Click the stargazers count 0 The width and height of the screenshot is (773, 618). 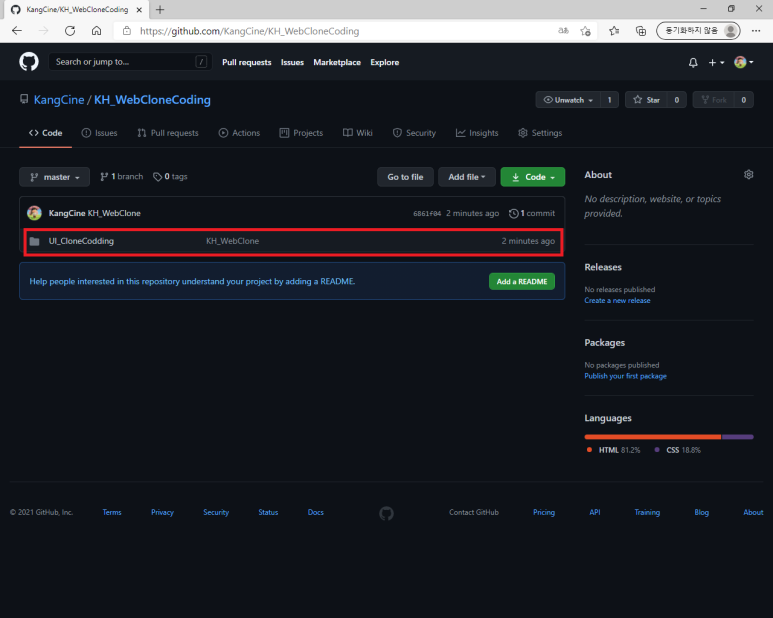tap(676, 100)
